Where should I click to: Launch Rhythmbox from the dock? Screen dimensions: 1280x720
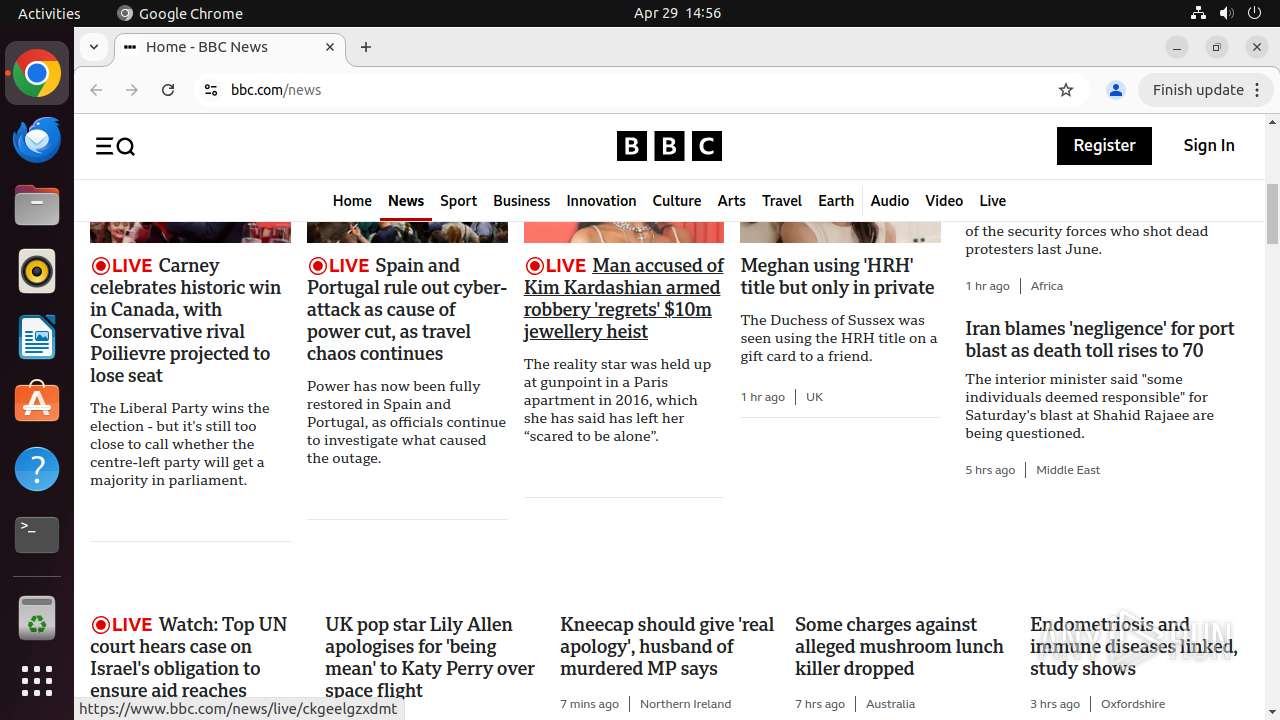point(37,271)
